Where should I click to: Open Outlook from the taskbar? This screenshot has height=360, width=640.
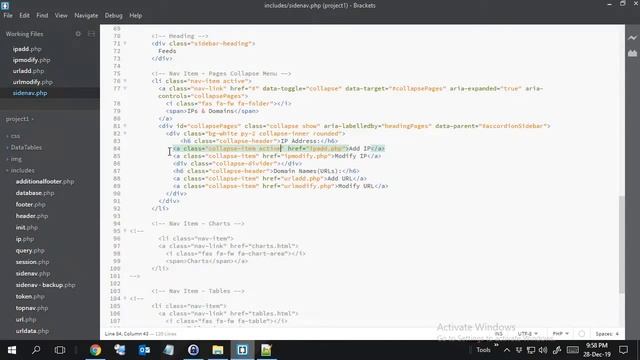(x=144, y=350)
